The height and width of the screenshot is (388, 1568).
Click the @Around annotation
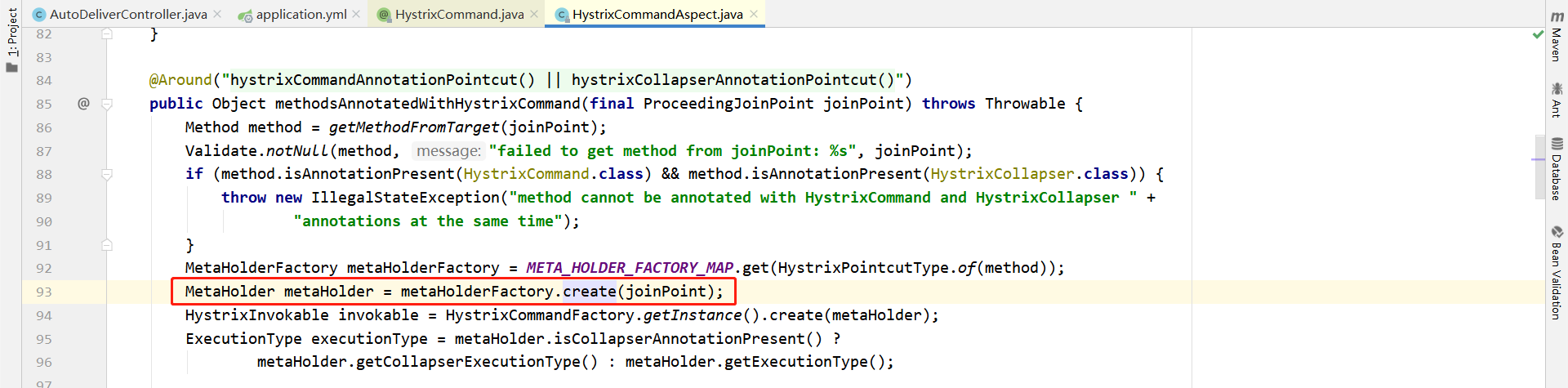(x=180, y=80)
